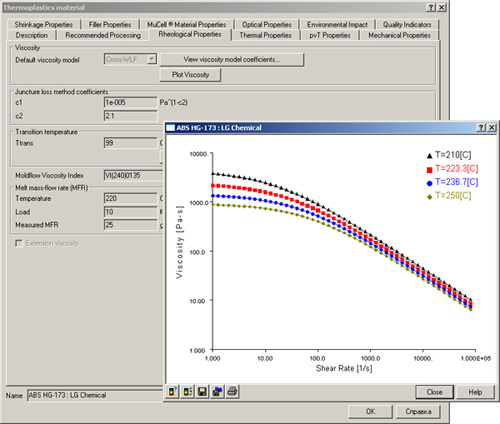Click the help question mark in Thermoplastics material title
This screenshot has height=424, width=500.
(x=431, y=7)
